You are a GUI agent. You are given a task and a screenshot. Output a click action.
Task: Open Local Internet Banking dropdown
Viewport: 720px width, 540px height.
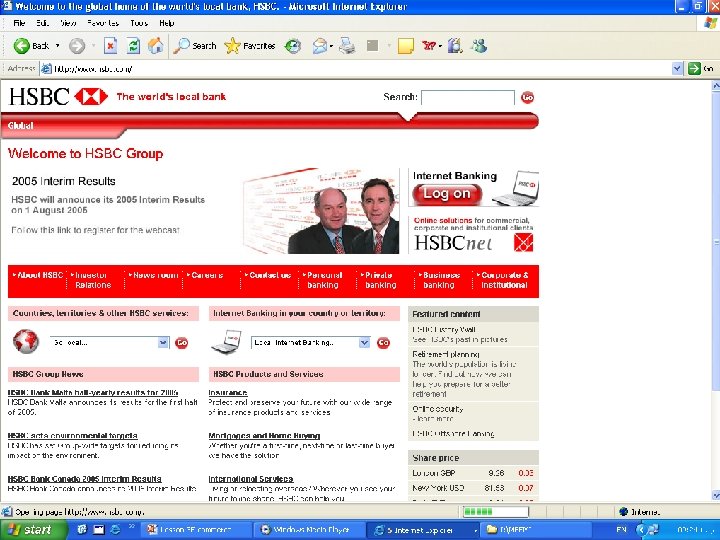coord(364,343)
